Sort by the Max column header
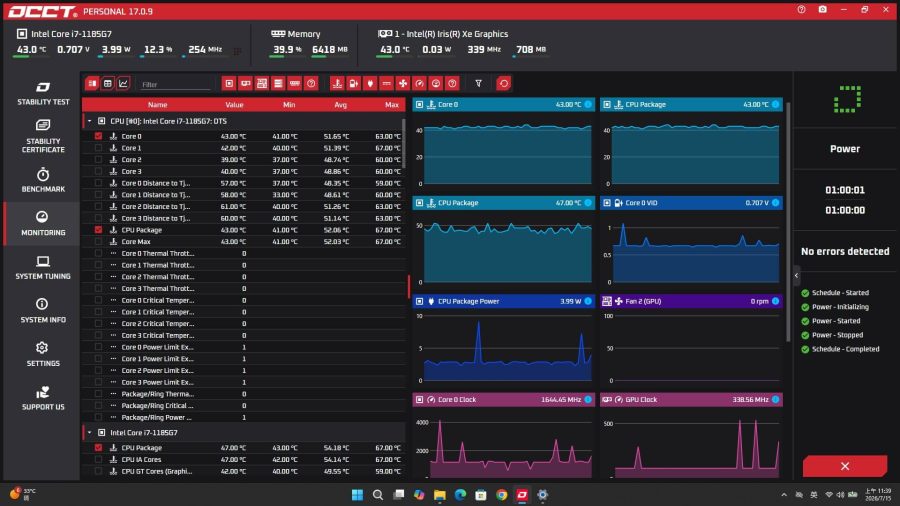 [391, 104]
